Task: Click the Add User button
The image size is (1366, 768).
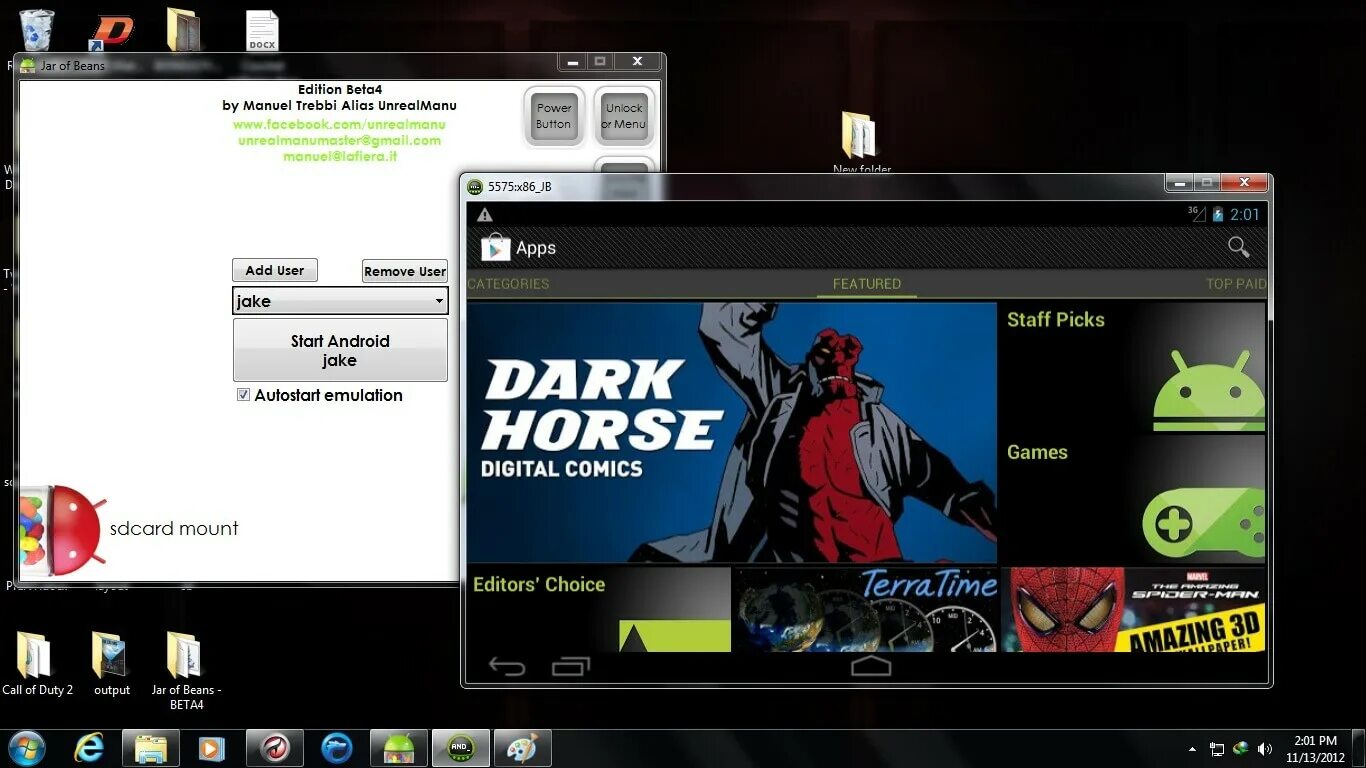Action: tap(275, 270)
